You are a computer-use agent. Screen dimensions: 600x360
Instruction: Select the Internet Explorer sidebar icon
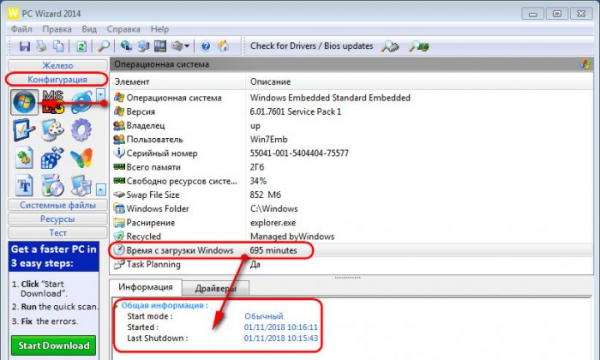[82, 102]
